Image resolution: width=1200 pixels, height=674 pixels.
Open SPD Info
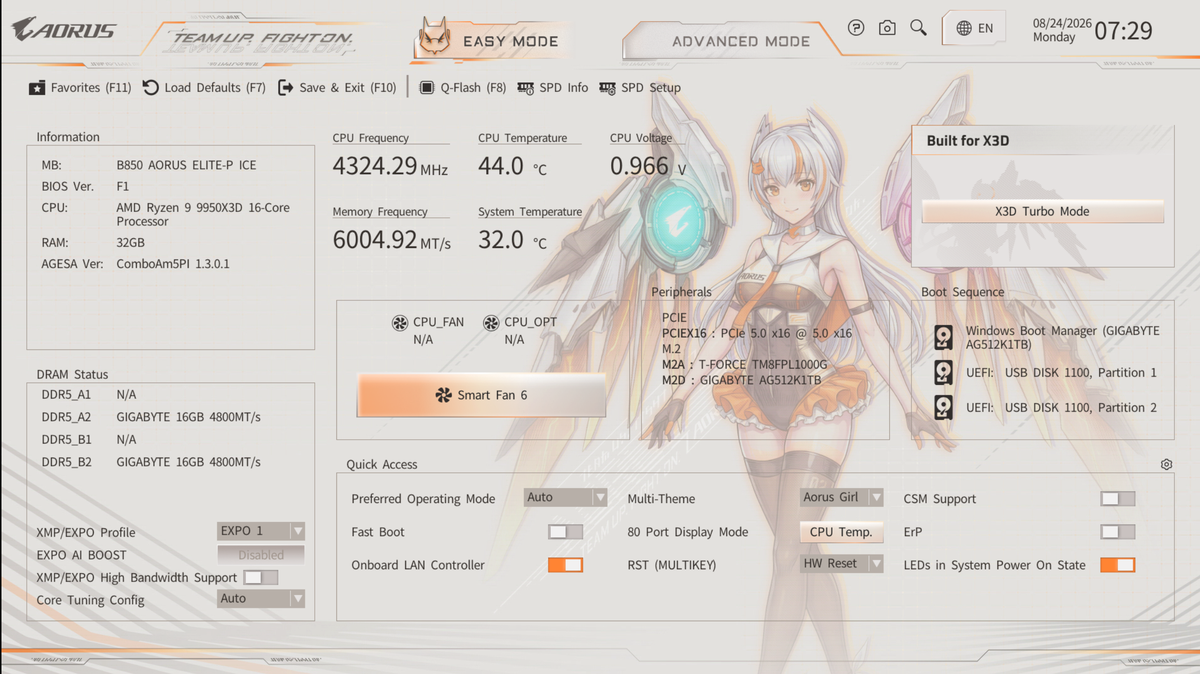tap(553, 88)
